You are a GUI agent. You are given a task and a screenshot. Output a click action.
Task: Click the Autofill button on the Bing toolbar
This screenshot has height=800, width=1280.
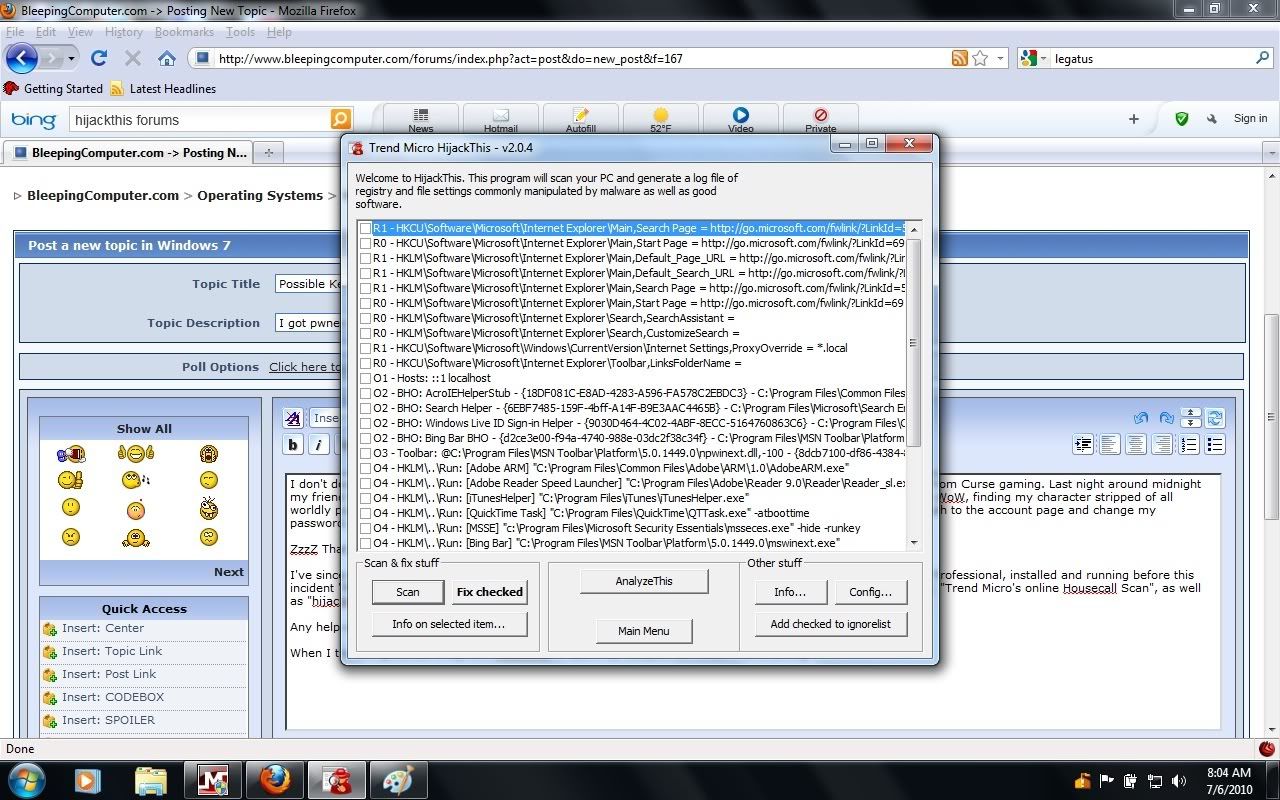(x=580, y=119)
